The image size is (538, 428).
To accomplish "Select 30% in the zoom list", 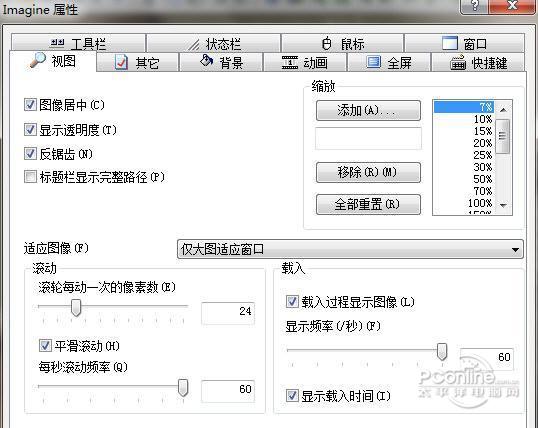I will click(x=464, y=167).
